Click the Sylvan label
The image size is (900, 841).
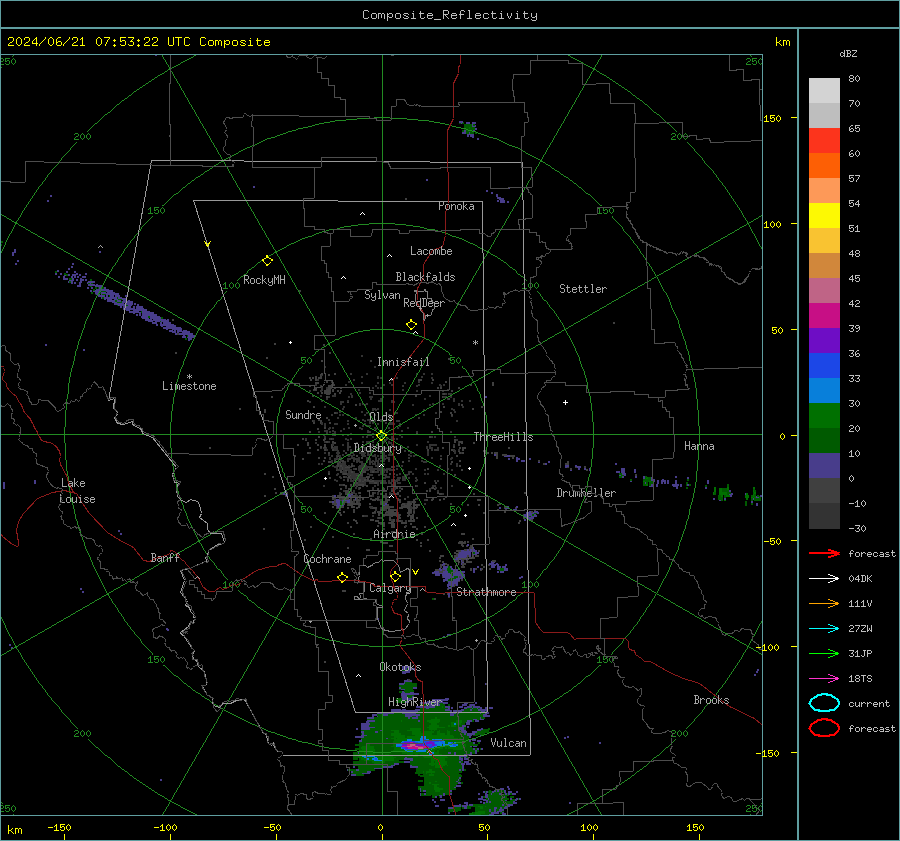pos(382,295)
